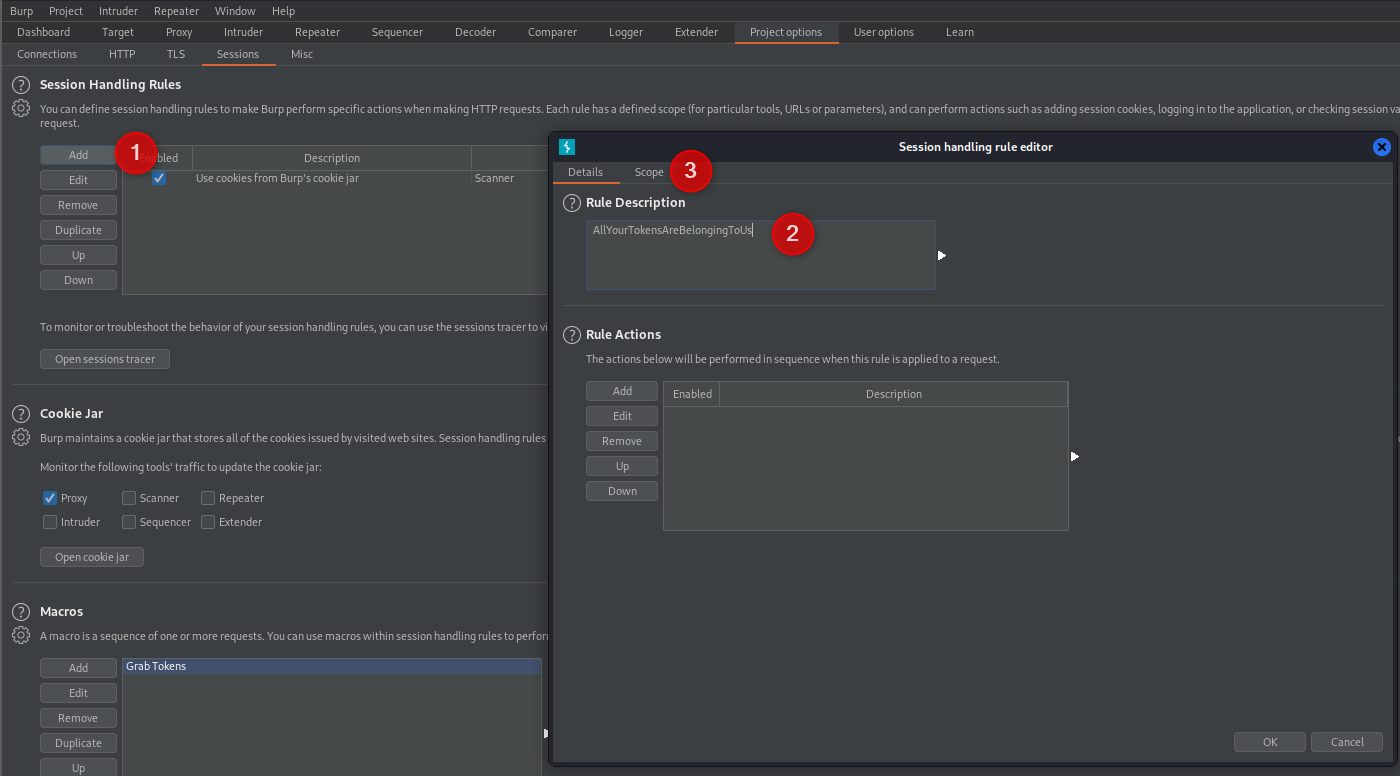
Task: Click the arrow beside Rule Actions table
Action: click(1074, 457)
